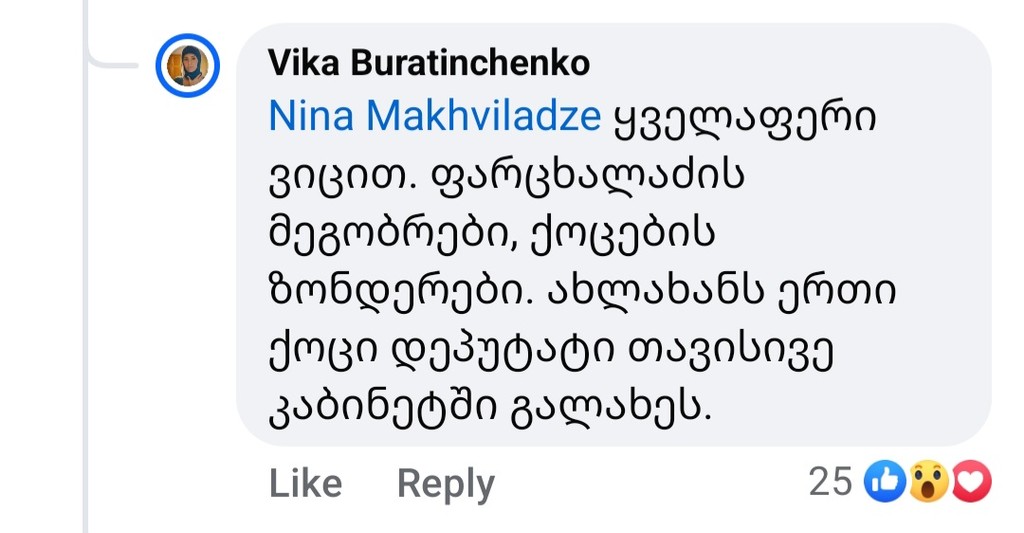Open the Vika Buratinchenko name link

429,64
